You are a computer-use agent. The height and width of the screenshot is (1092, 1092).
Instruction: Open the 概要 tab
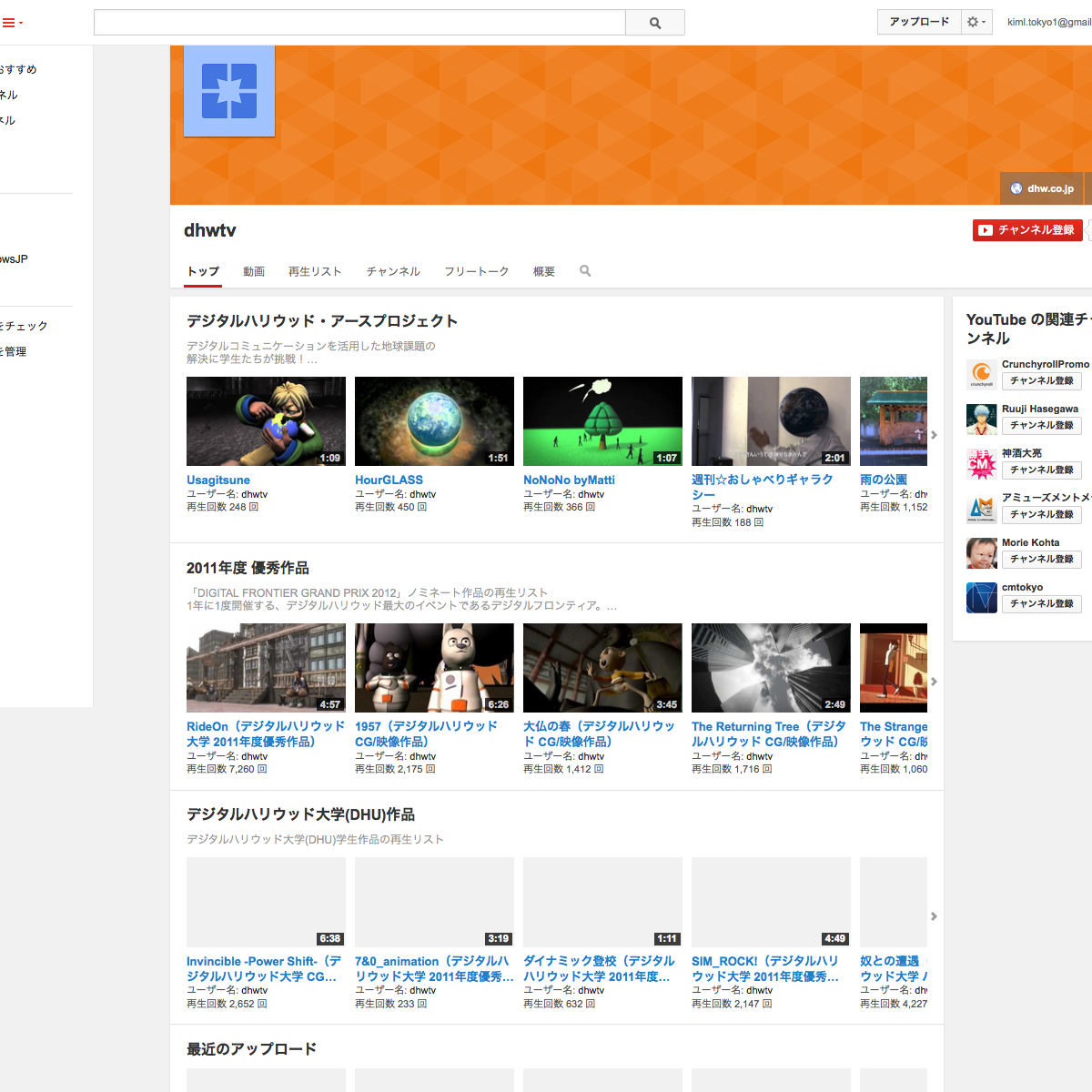(x=544, y=271)
